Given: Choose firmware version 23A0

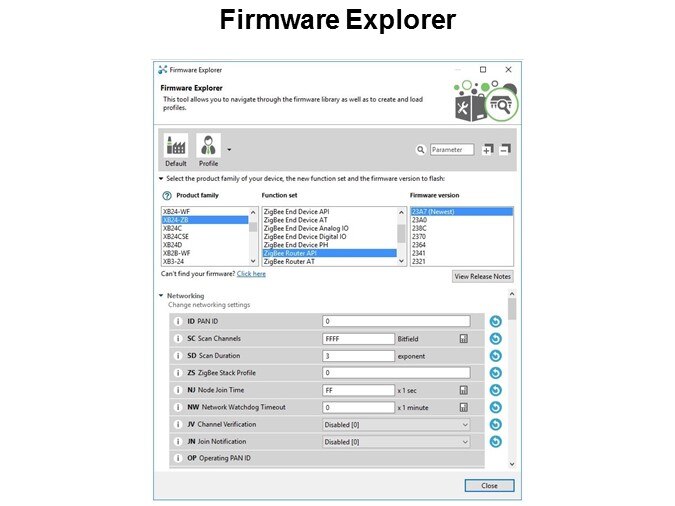Looking at the screenshot, I should 421,220.
